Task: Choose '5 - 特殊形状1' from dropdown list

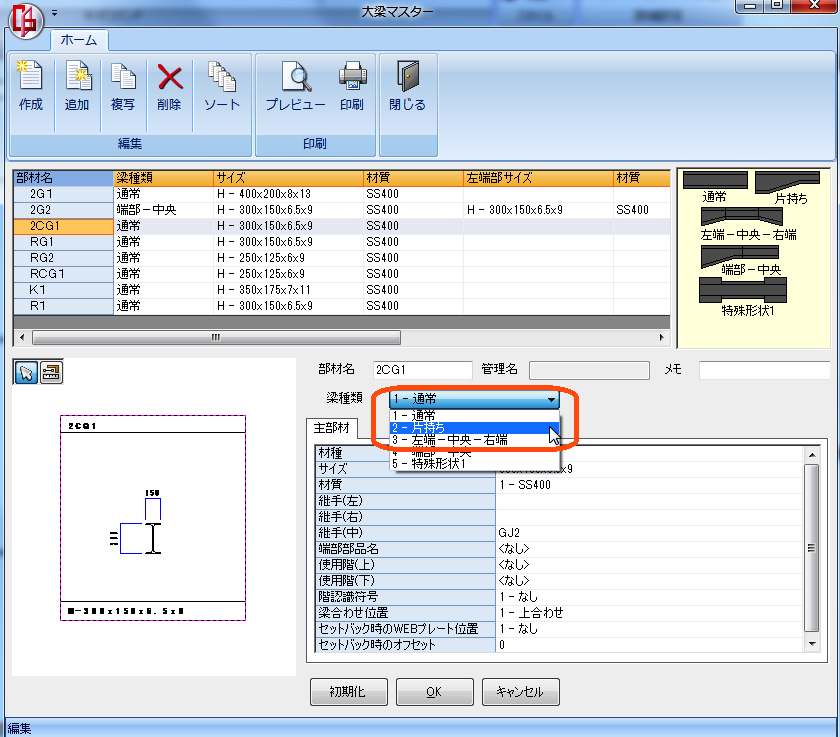Action: tap(474, 464)
